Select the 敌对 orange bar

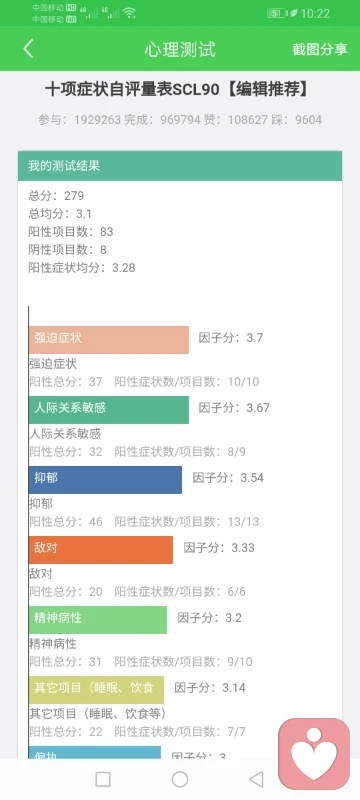101,549
